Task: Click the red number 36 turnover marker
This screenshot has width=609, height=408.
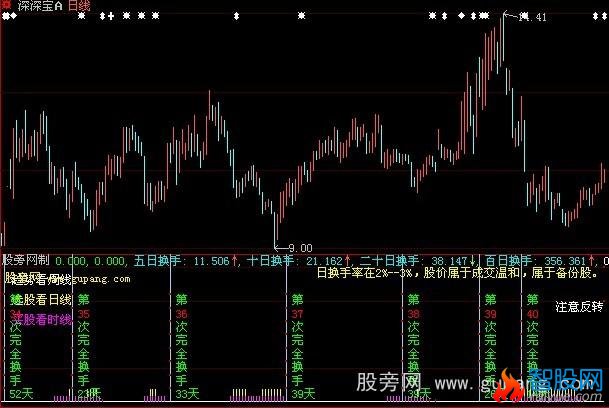Action: [x=181, y=314]
